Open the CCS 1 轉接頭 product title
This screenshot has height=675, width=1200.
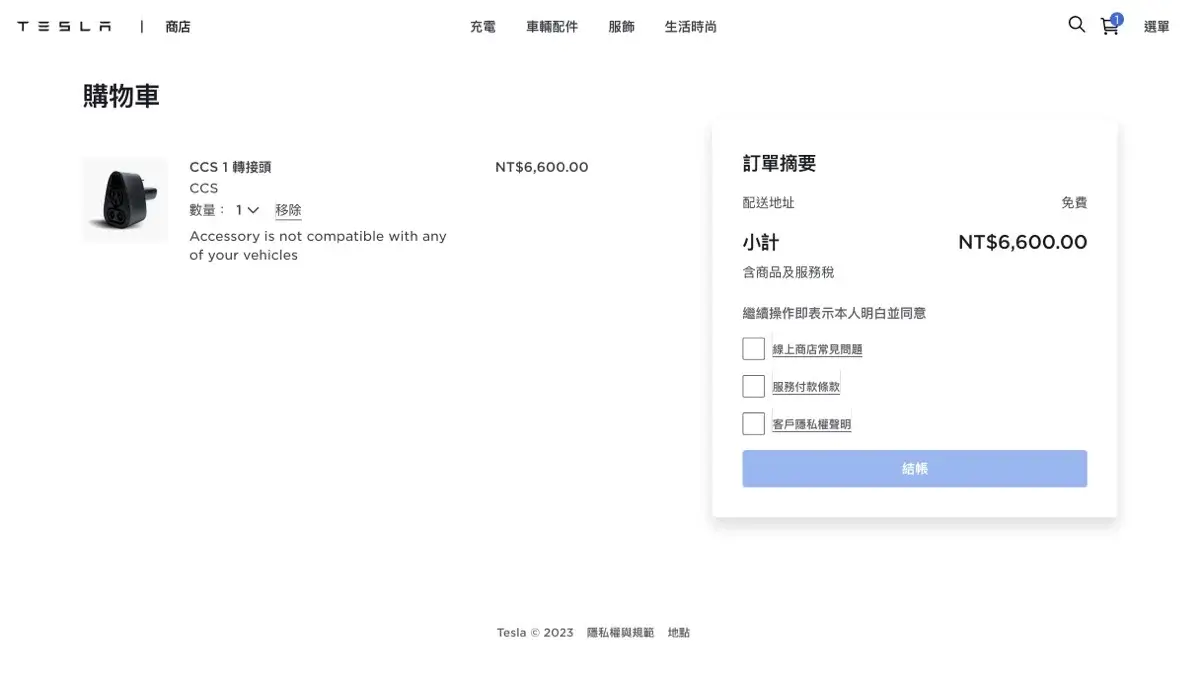[x=230, y=167]
